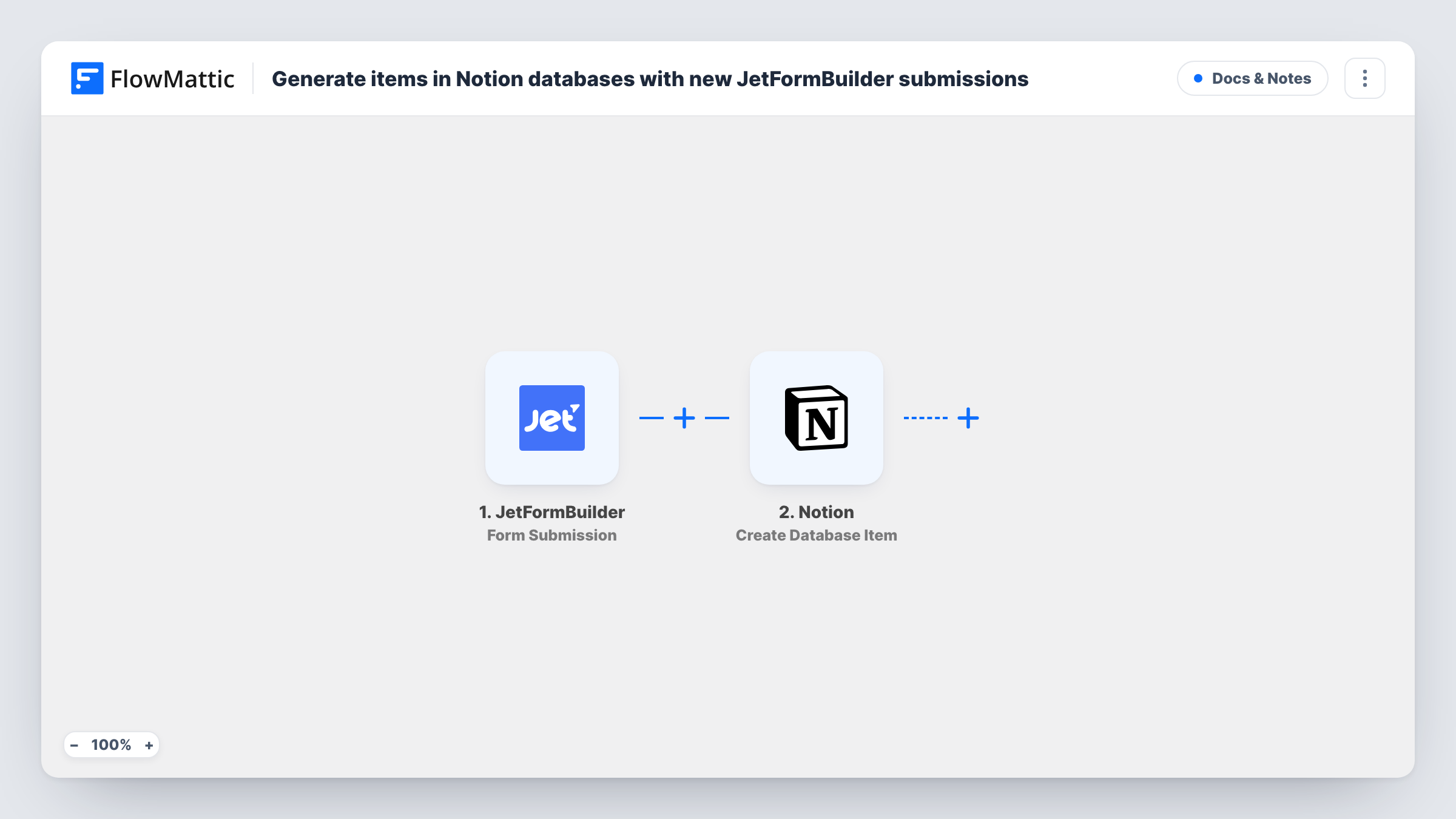This screenshot has width=1456, height=819.
Task: Open Docs & Notes
Action: pos(1252,78)
